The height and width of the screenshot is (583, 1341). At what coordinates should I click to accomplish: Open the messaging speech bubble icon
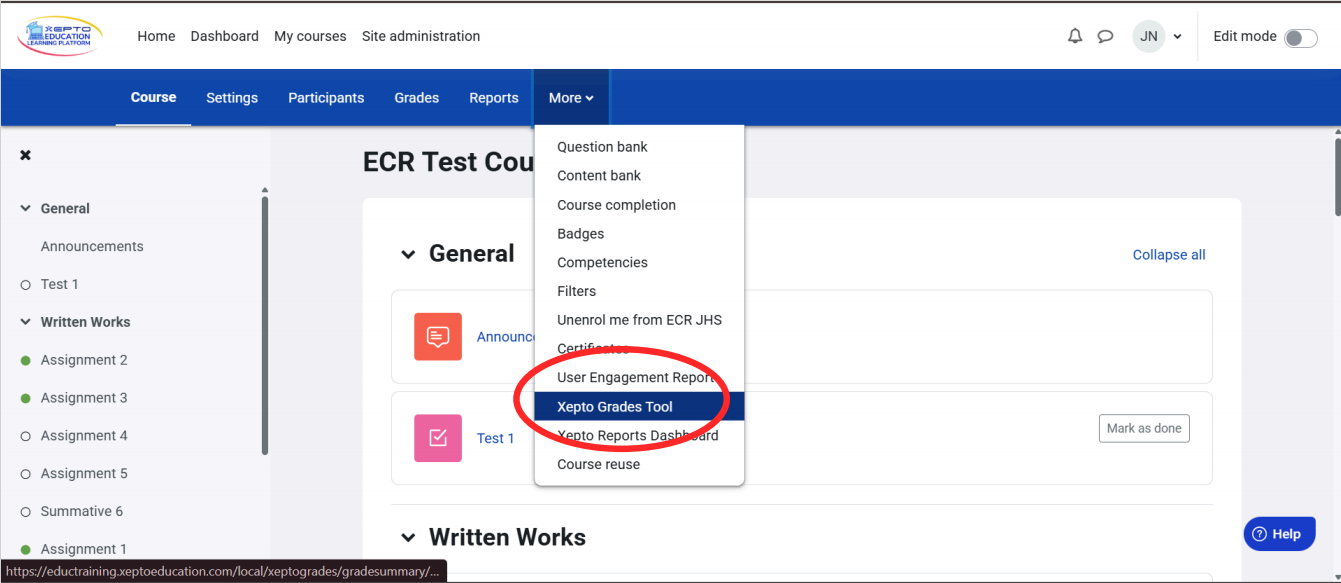[1105, 36]
